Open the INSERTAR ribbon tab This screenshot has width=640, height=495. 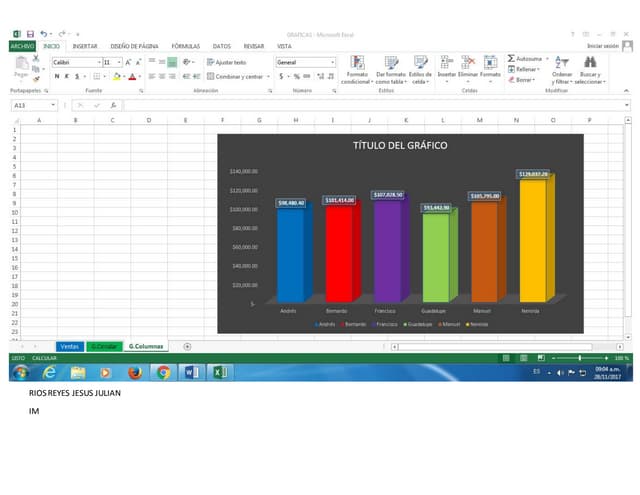click(x=85, y=46)
